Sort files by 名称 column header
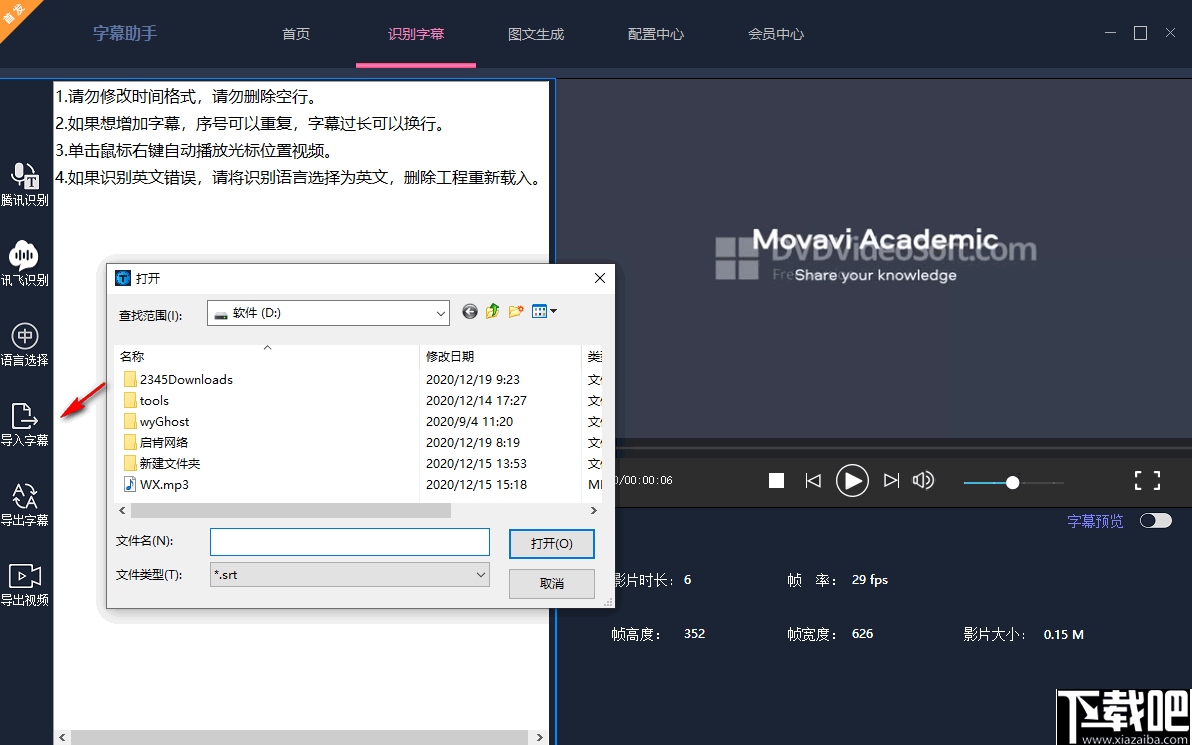1192x745 pixels. pyautogui.click(x=267, y=356)
